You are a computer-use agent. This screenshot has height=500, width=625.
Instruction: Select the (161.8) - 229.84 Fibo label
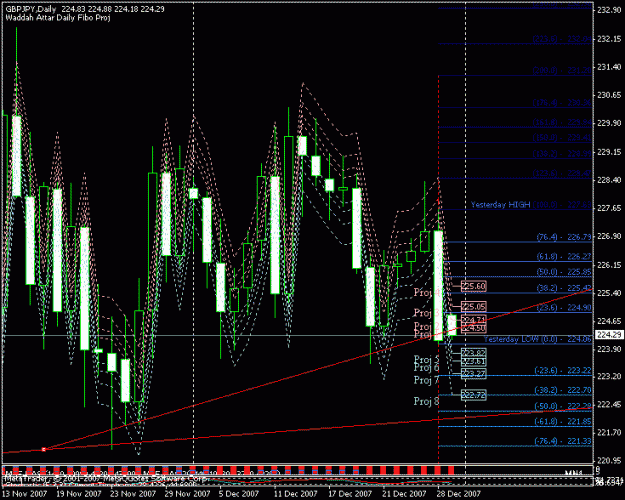tap(562, 122)
